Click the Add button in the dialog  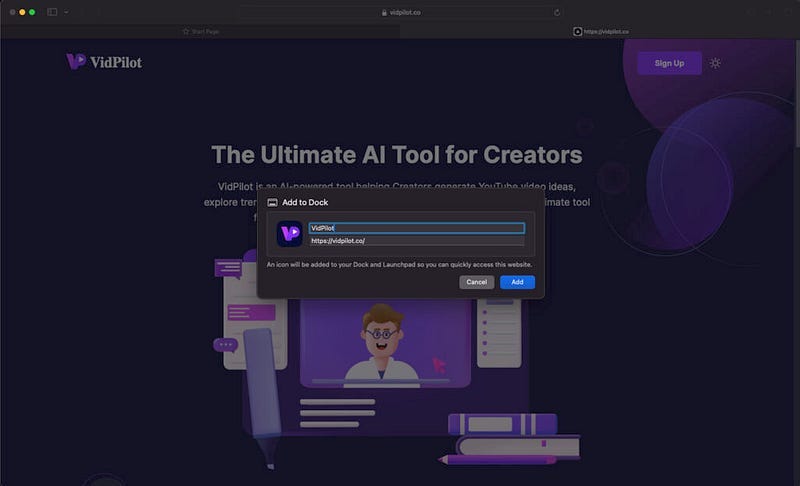pyautogui.click(x=517, y=282)
